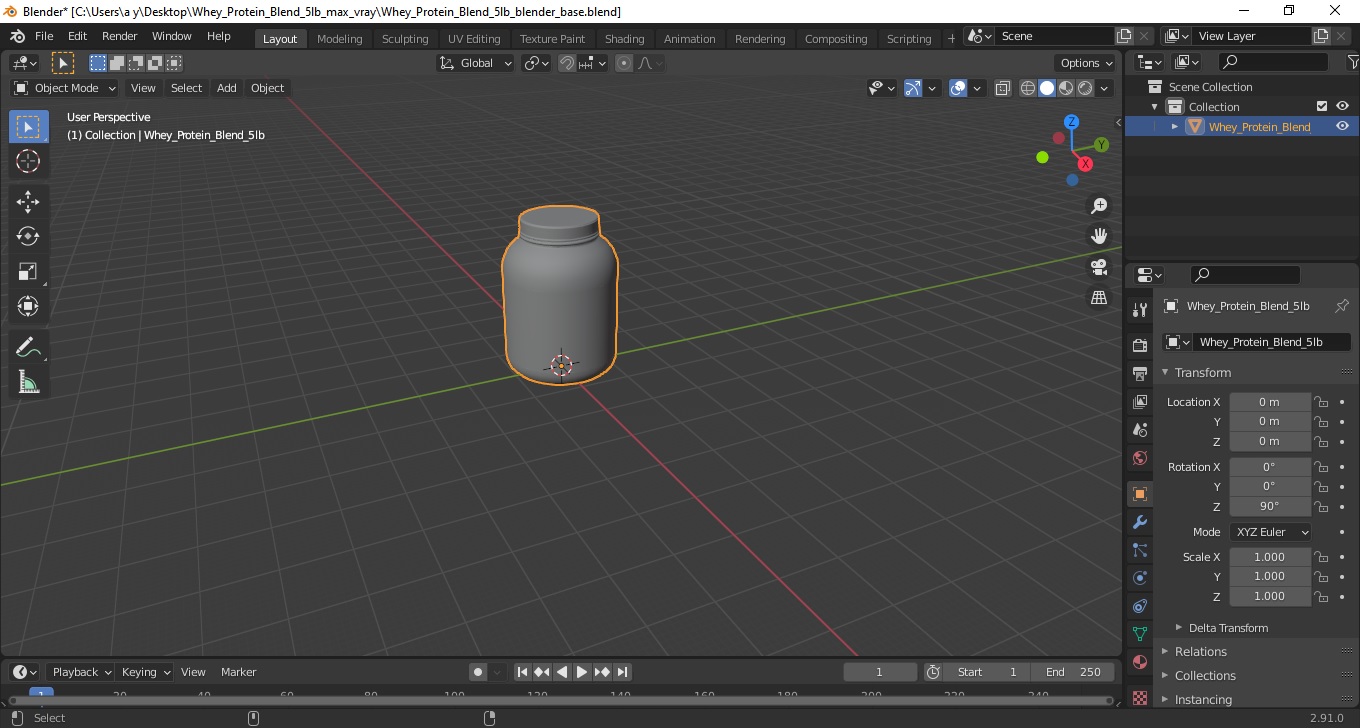The width and height of the screenshot is (1360, 728).
Task: Click the Marker menu in timeline
Action: [238, 672]
